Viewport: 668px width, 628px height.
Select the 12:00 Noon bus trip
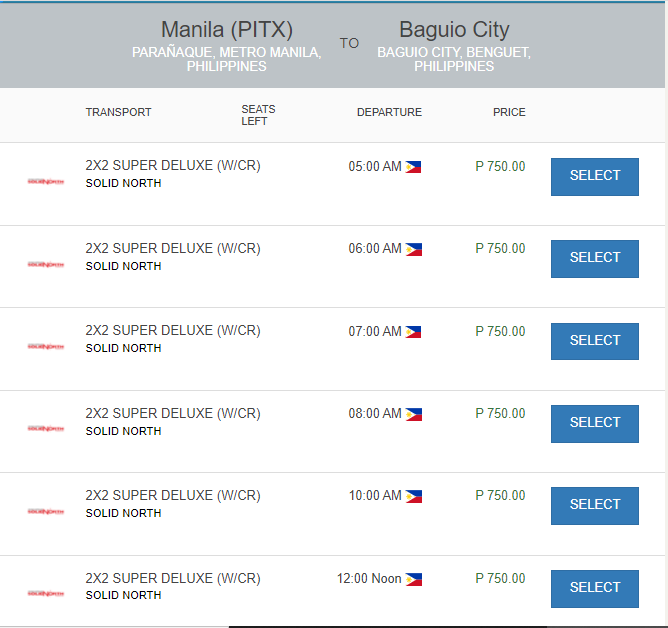594,588
